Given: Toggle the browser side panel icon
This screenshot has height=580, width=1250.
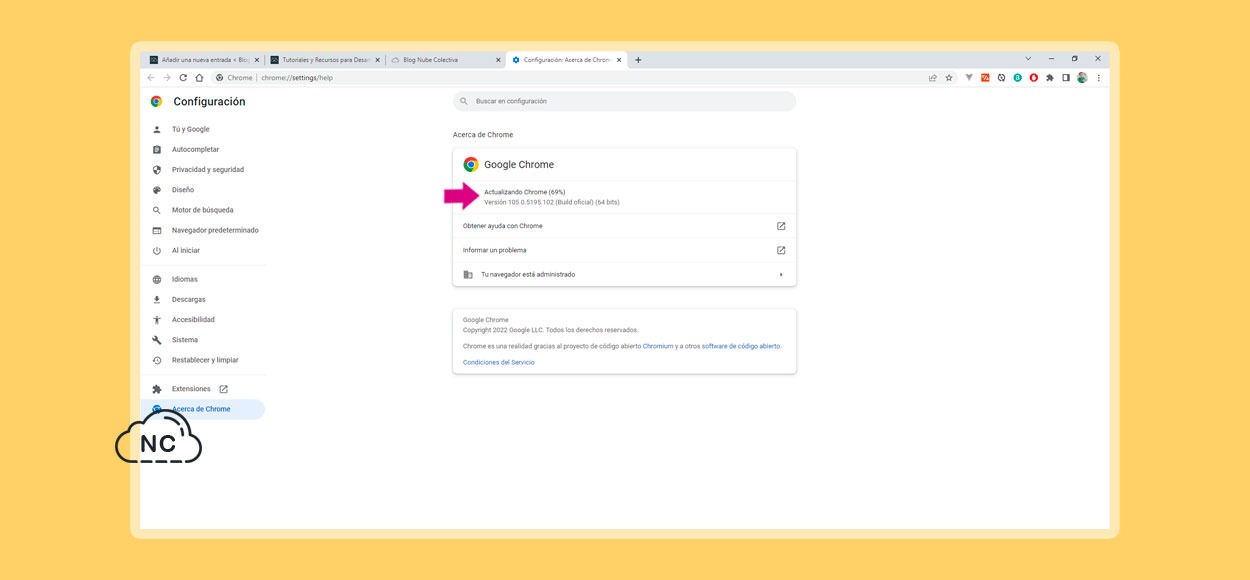Looking at the screenshot, I should click(x=1066, y=78).
